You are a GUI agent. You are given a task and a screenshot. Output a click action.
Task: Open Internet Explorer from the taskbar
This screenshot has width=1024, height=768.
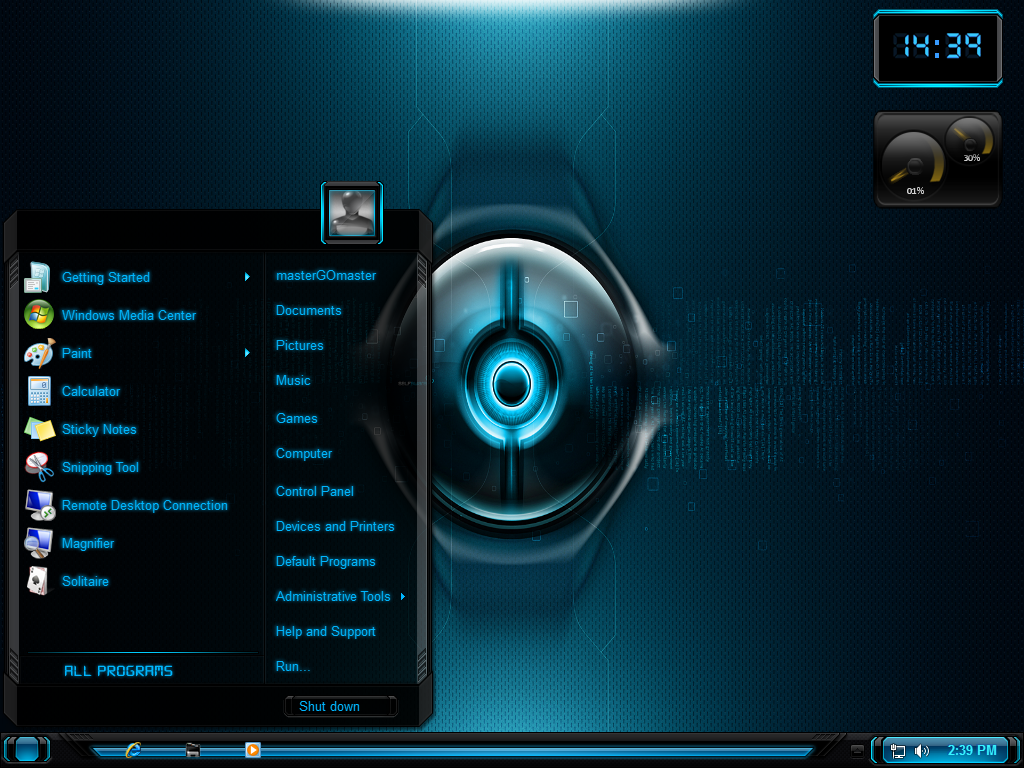[x=133, y=750]
